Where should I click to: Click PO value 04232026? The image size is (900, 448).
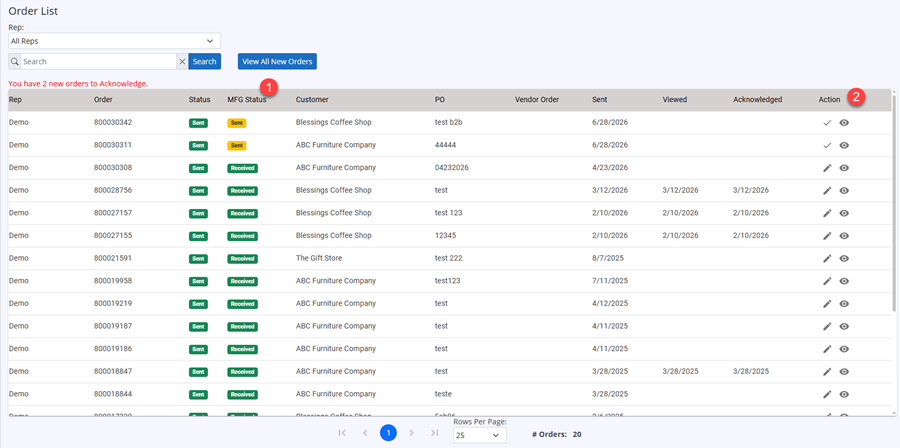pos(452,167)
